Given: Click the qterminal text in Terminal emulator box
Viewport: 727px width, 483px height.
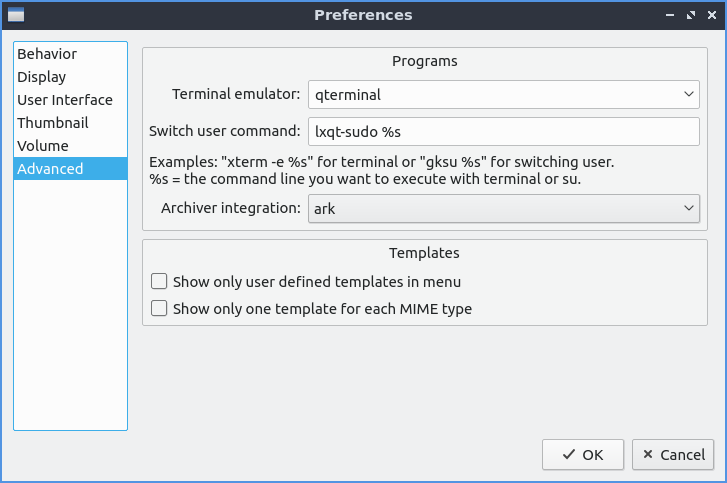Looking at the screenshot, I should click(x=348, y=95).
